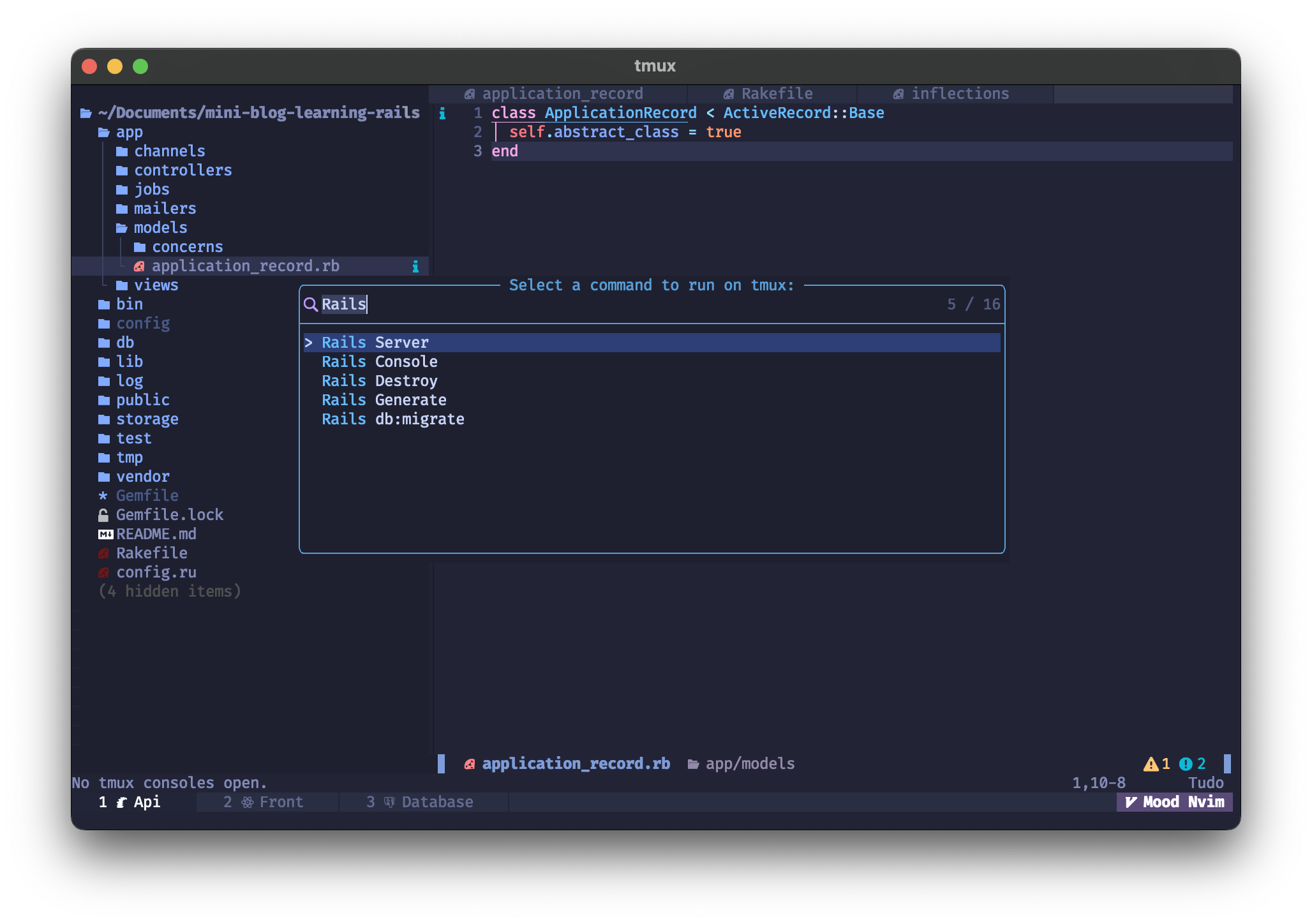This screenshot has width=1312, height=924.
Task: Collapse the app folder in tree
Action: 128,132
